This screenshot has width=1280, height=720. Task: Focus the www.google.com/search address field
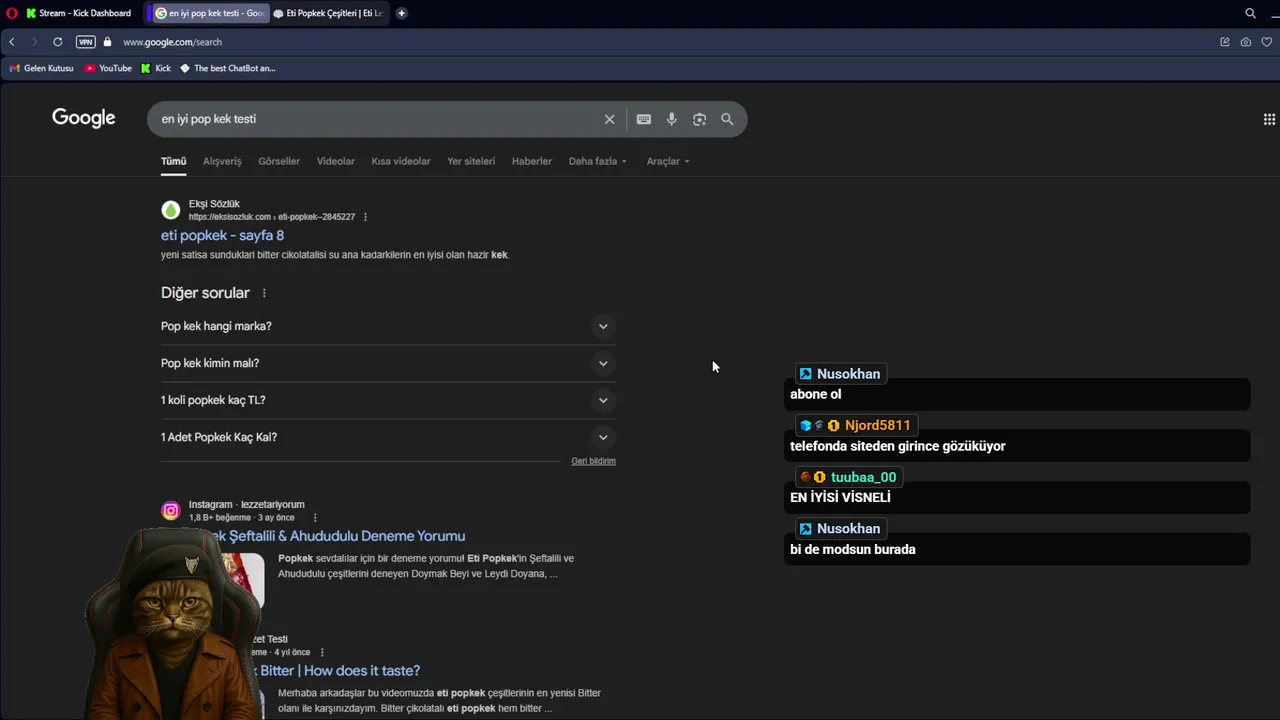point(172,42)
